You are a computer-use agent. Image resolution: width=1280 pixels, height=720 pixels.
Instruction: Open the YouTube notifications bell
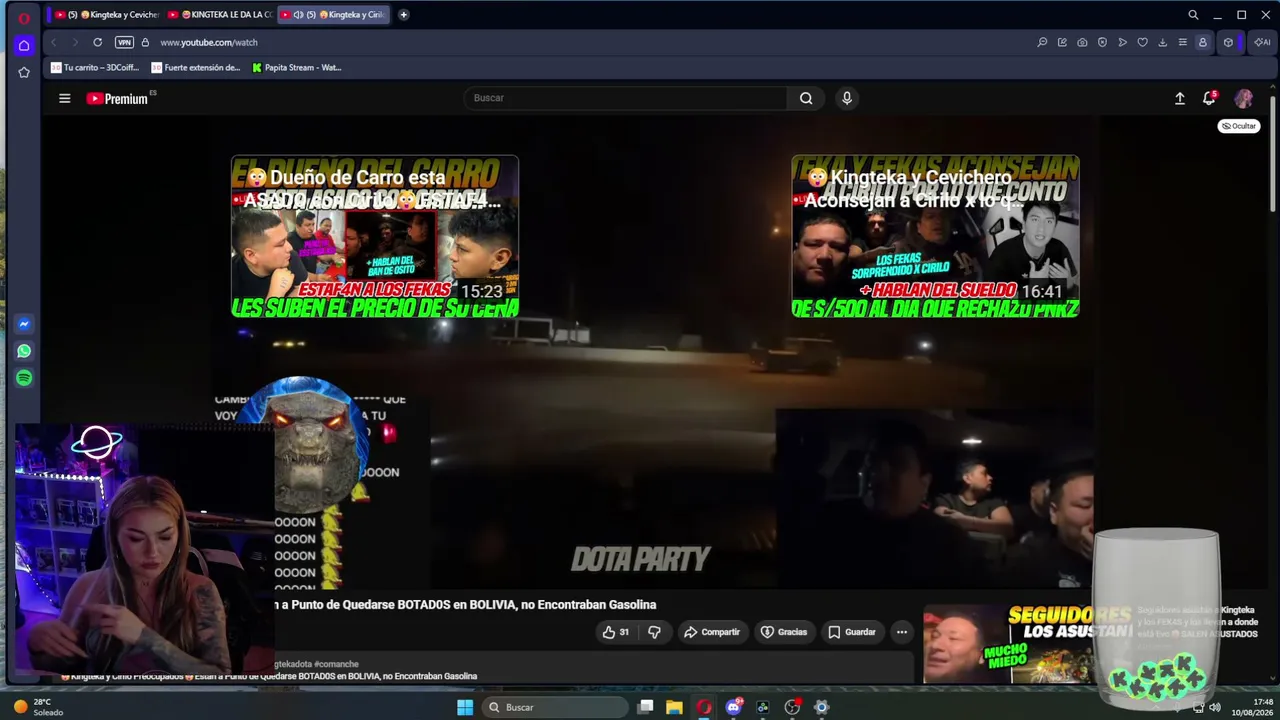coord(1209,98)
